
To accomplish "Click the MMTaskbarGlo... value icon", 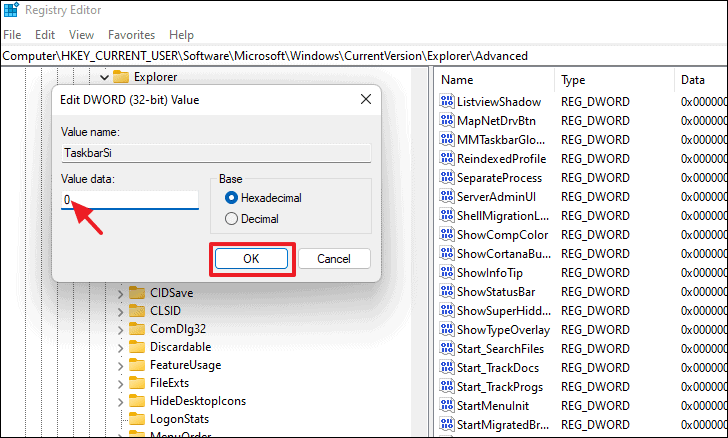I will 447,139.
